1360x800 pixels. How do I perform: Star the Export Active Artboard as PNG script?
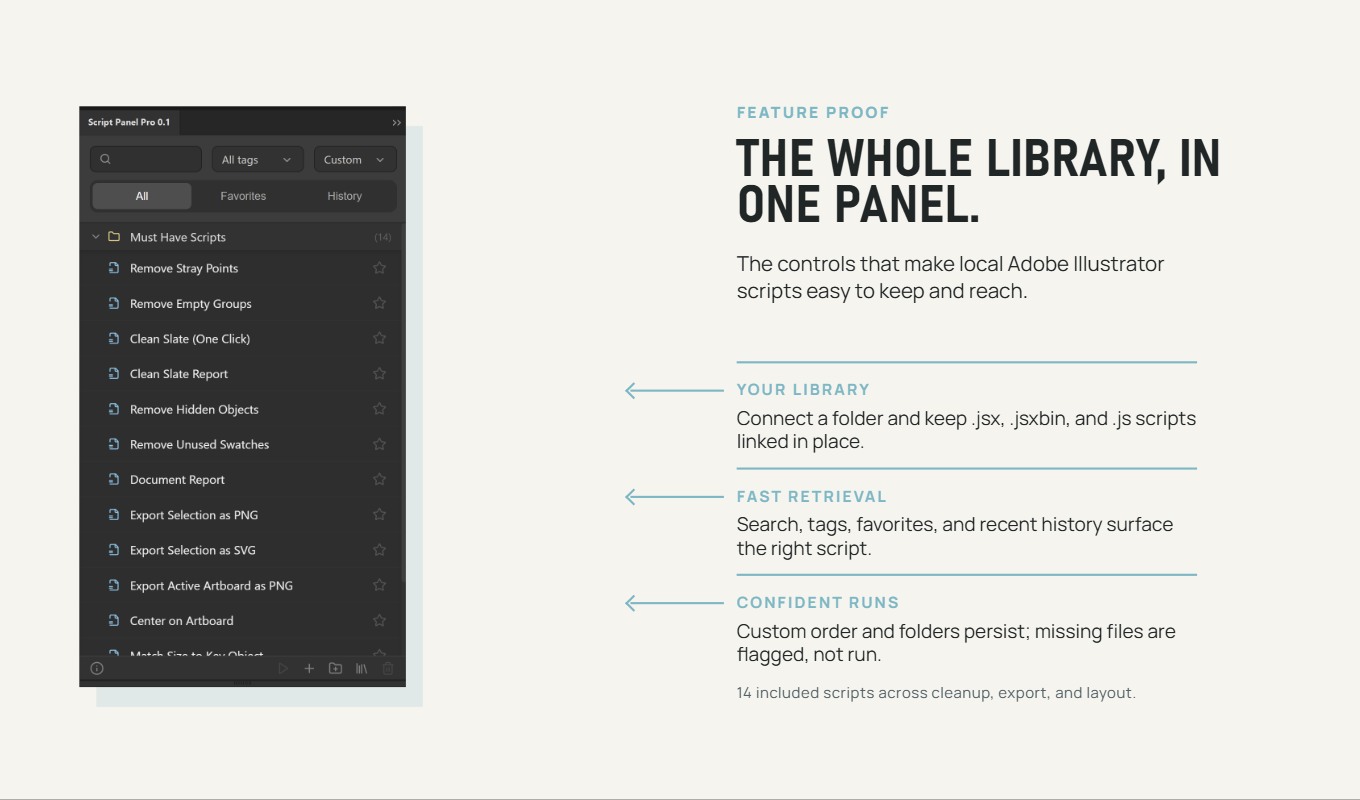tap(379, 585)
